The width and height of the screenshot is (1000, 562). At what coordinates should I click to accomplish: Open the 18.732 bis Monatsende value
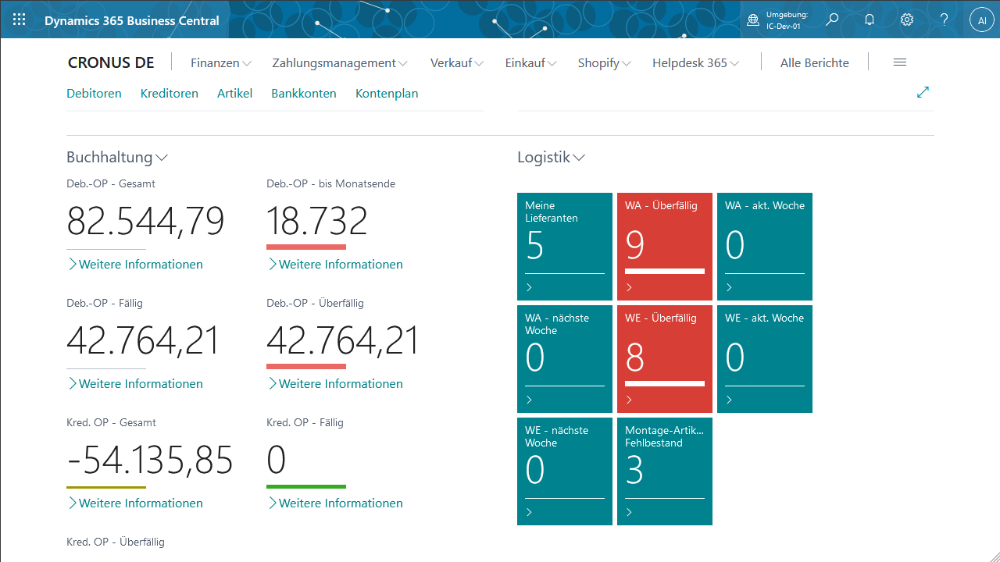(x=317, y=221)
